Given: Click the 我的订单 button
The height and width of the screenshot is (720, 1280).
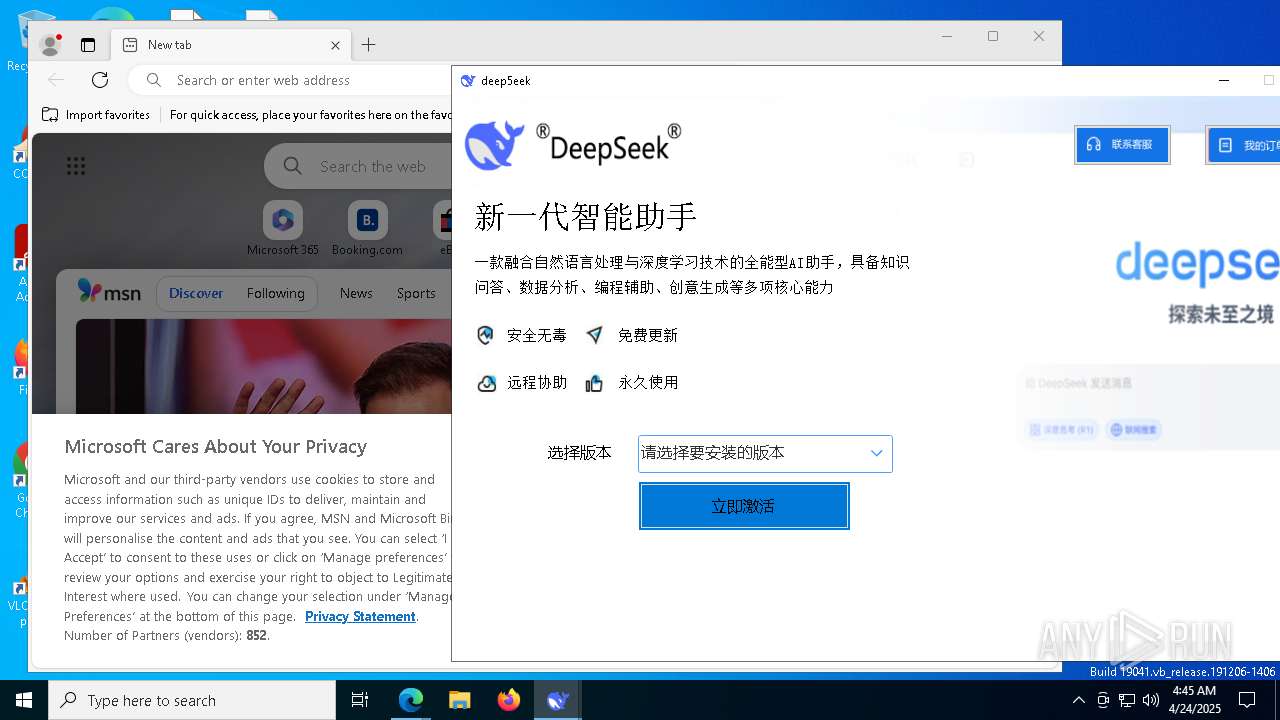Looking at the screenshot, I should pyautogui.click(x=1244, y=145).
